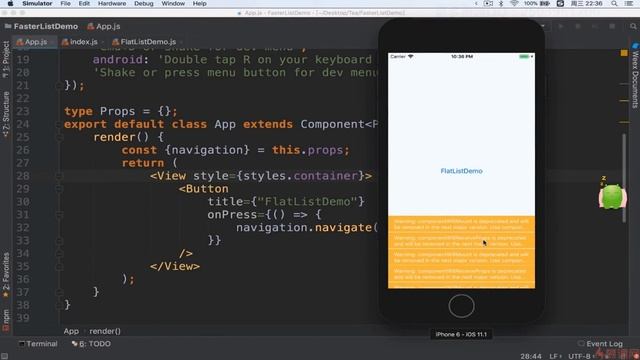The height and width of the screenshot is (360, 640).
Task: Open the Notification Center icon
Action: click(629, 3)
